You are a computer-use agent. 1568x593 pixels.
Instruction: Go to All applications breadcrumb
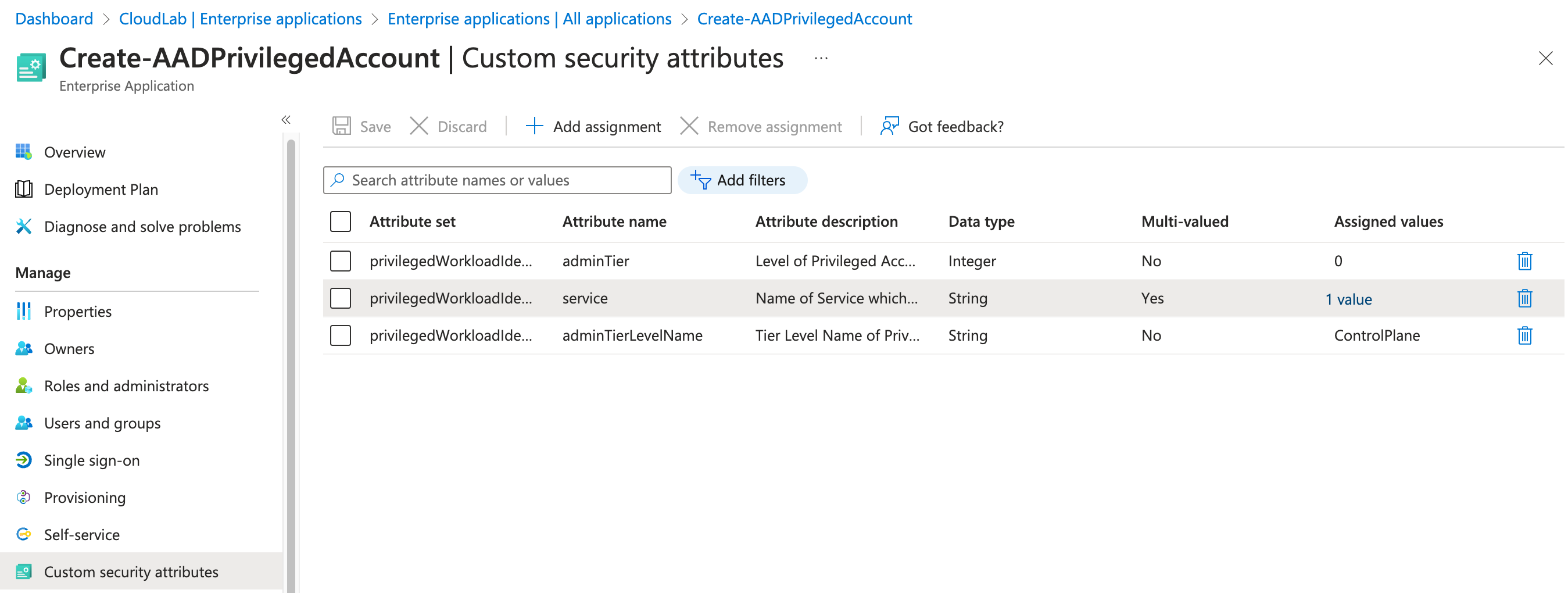click(529, 18)
